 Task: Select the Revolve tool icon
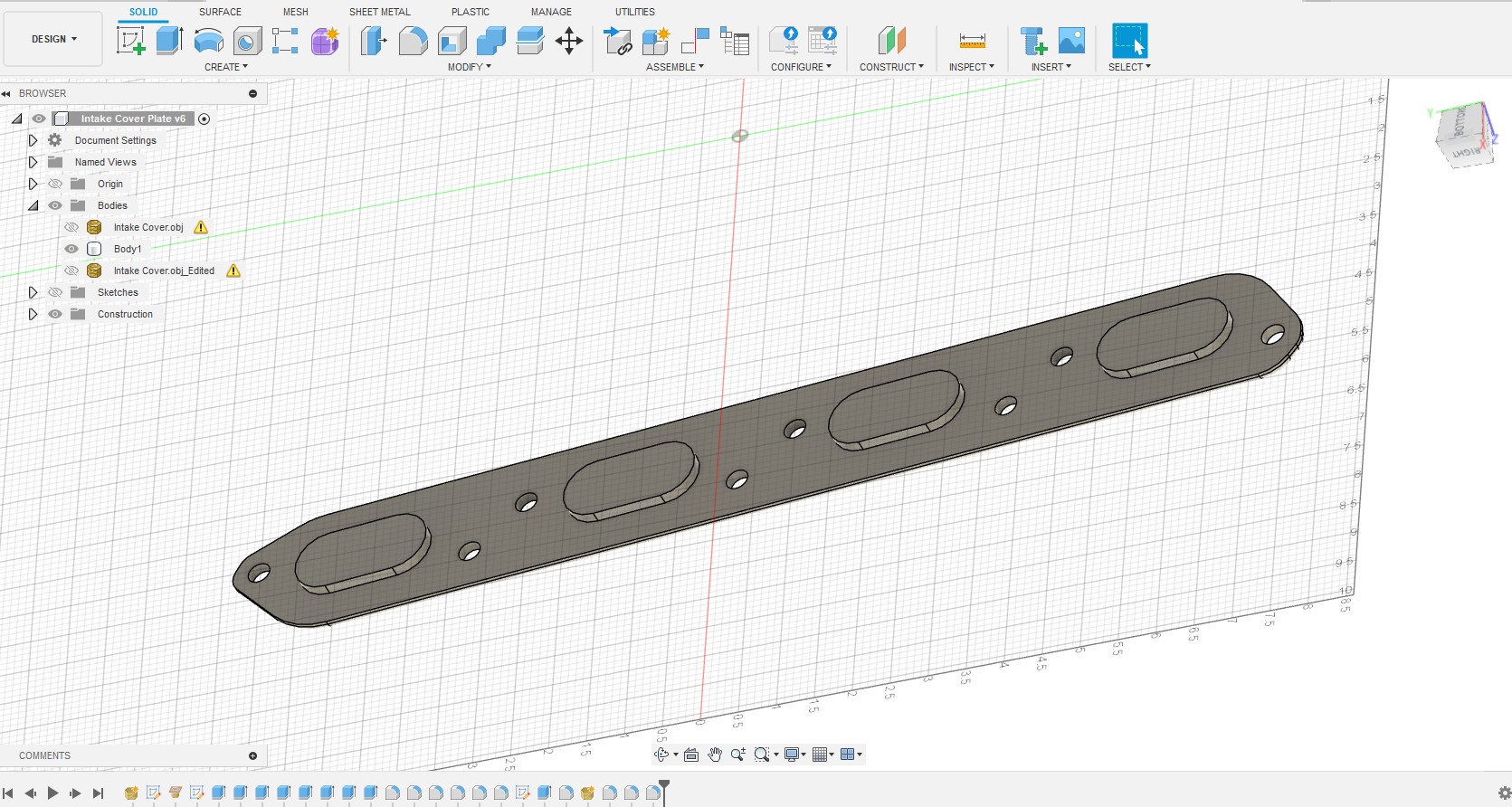(208, 41)
